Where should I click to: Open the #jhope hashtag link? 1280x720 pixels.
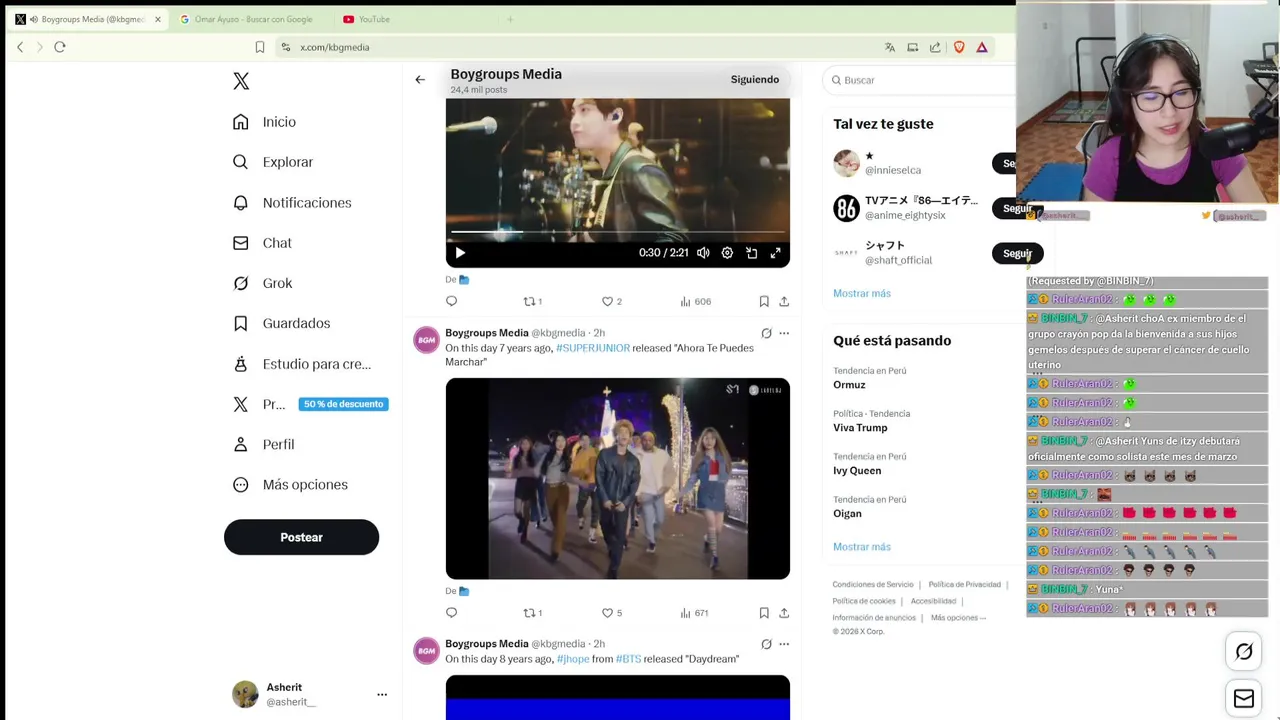pos(573,659)
